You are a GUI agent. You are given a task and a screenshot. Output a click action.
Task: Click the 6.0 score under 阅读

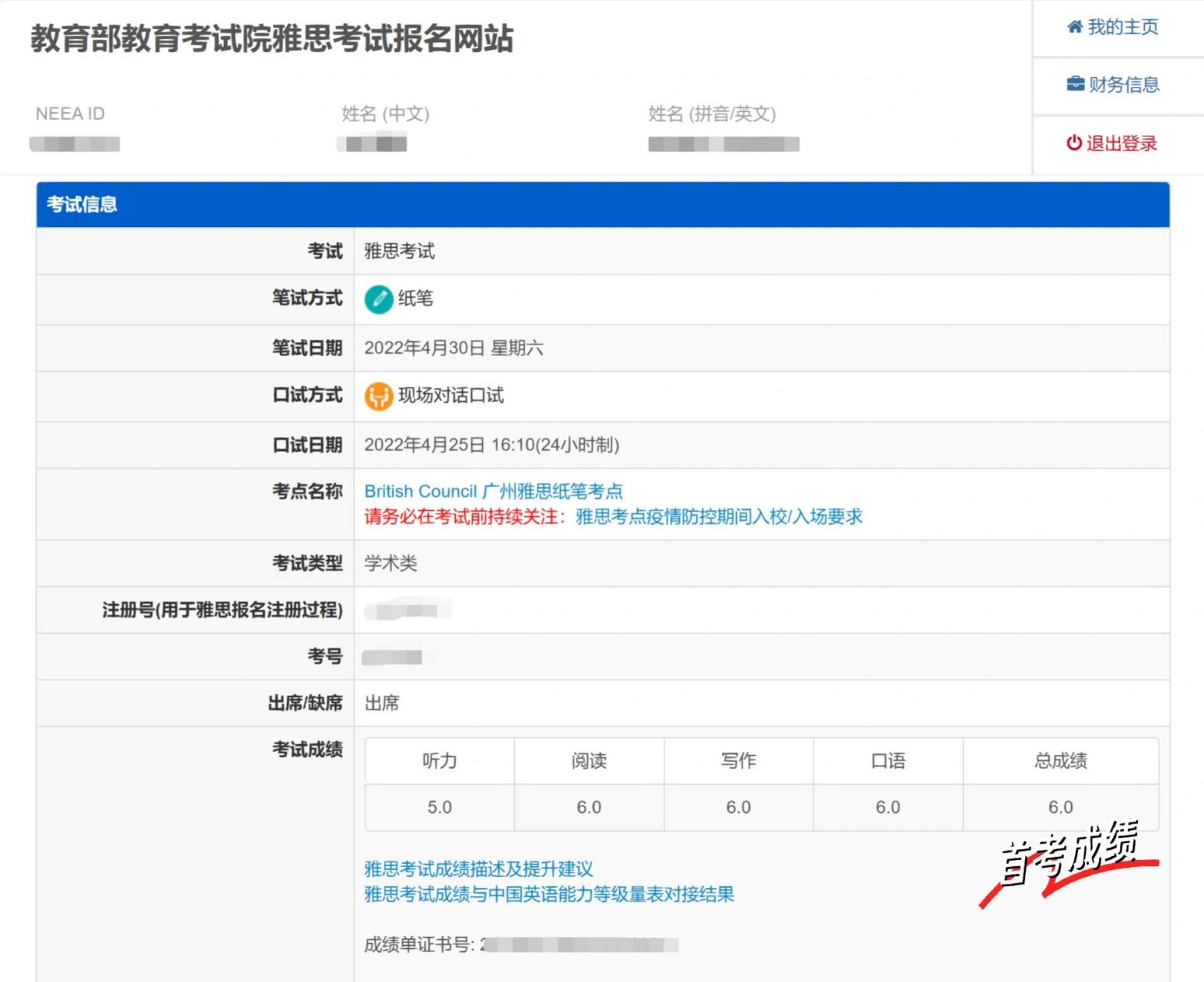pyautogui.click(x=589, y=808)
